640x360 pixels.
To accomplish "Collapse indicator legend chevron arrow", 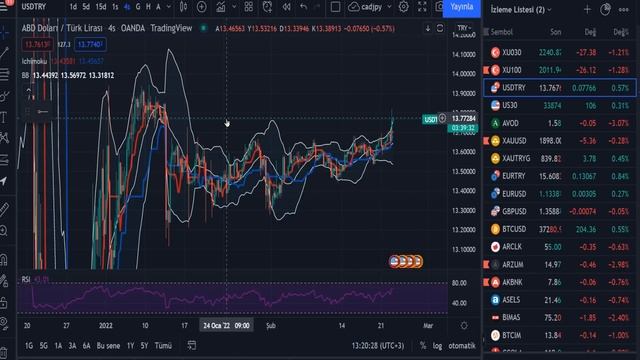I will coord(29,91).
